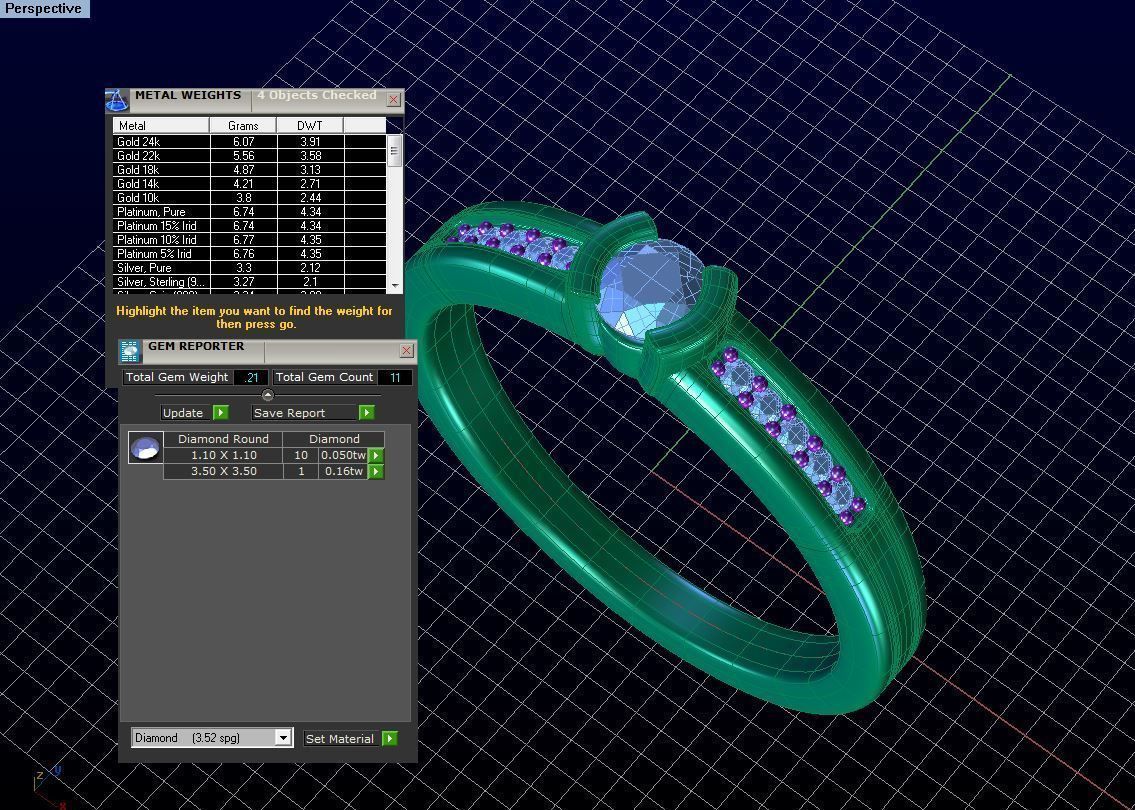Select the Platinum 10% Irid row
1135x810 pixels.
(x=249, y=240)
